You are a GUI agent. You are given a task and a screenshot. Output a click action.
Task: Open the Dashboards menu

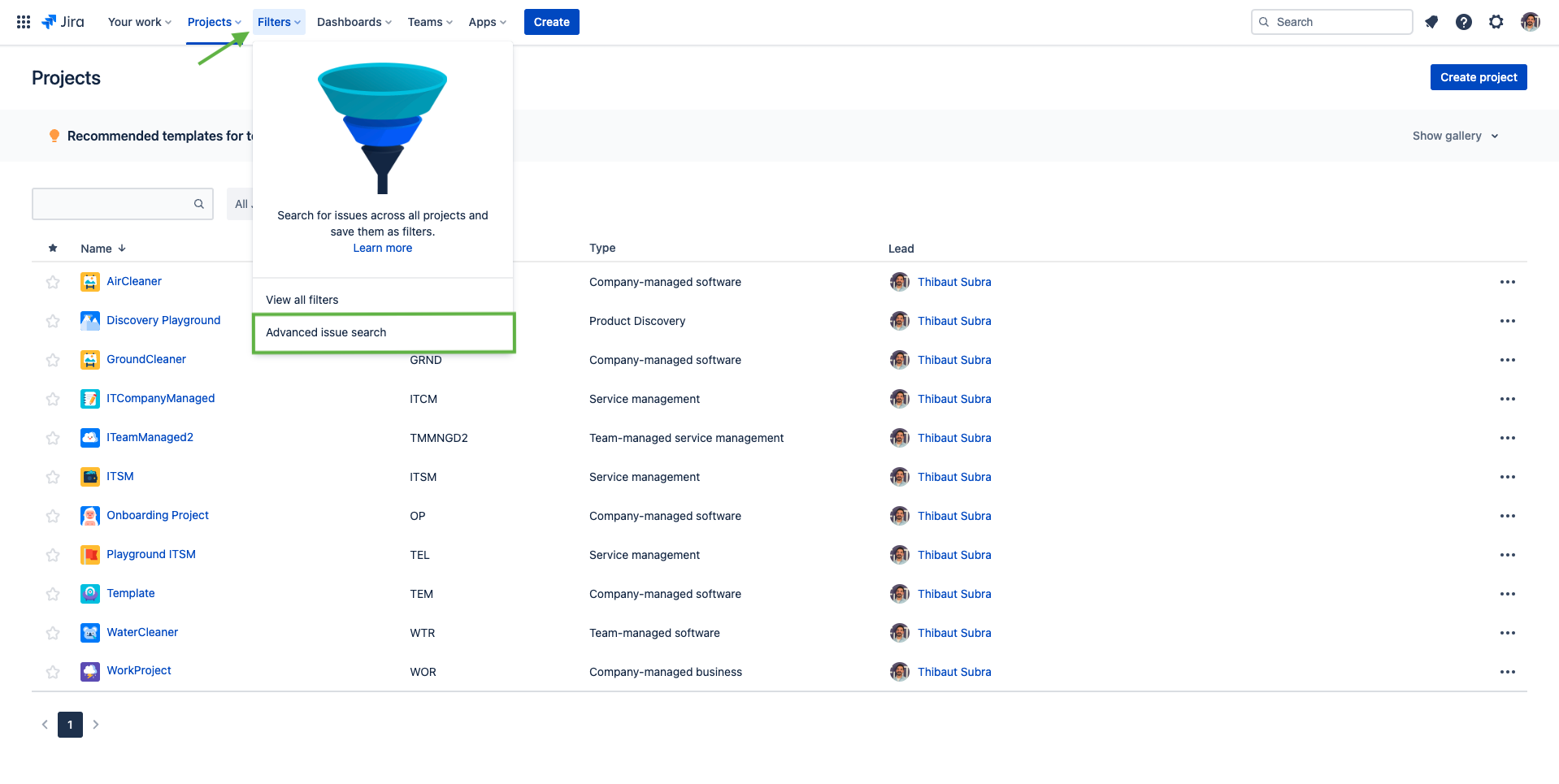pyautogui.click(x=353, y=22)
